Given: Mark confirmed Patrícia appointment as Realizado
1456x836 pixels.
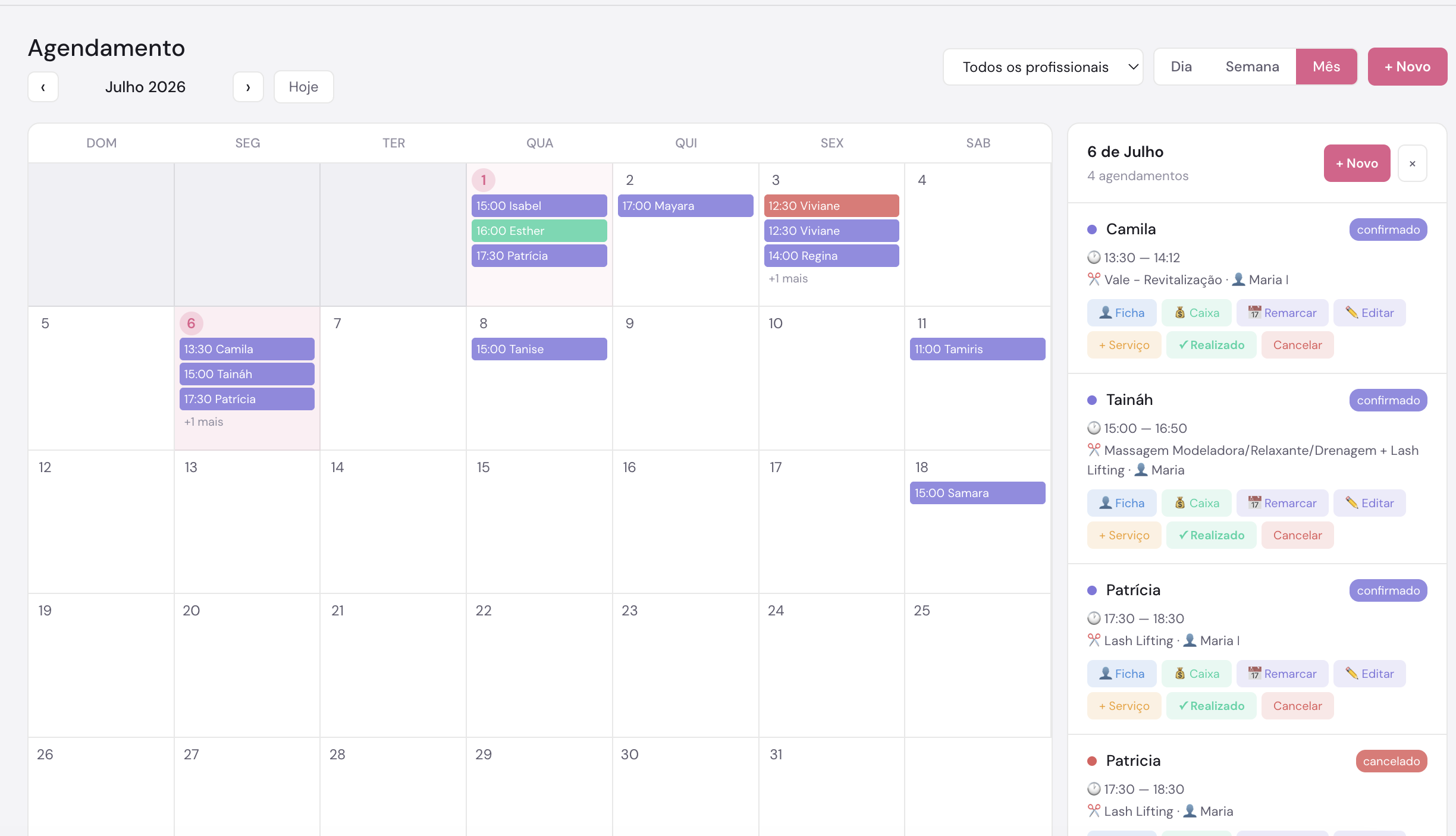Looking at the screenshot, I should 1212,706.
